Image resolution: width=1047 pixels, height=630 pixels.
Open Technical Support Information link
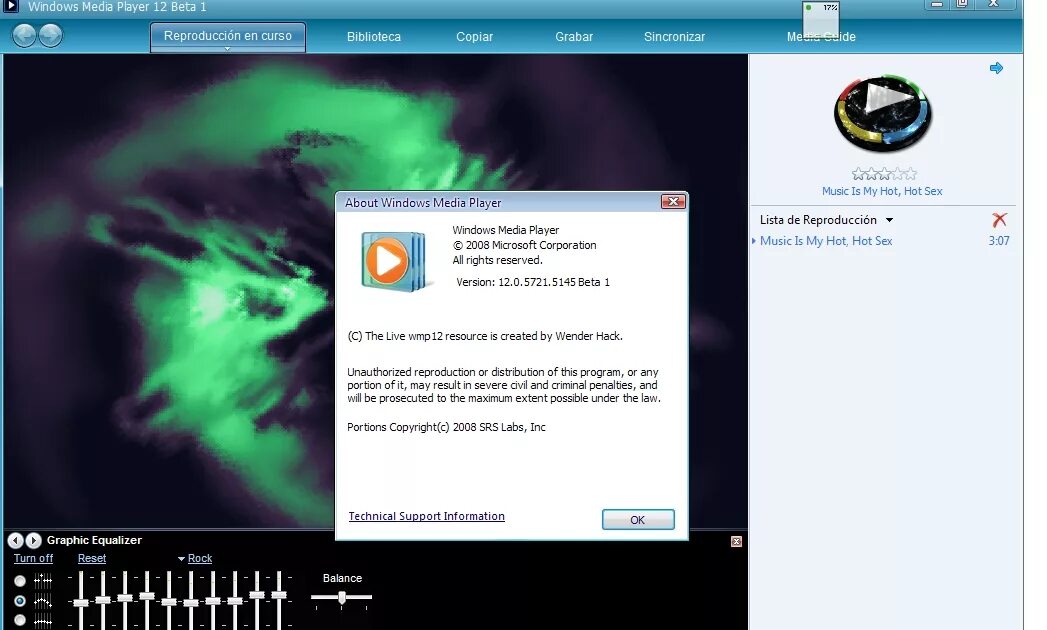tap(426, 516)
